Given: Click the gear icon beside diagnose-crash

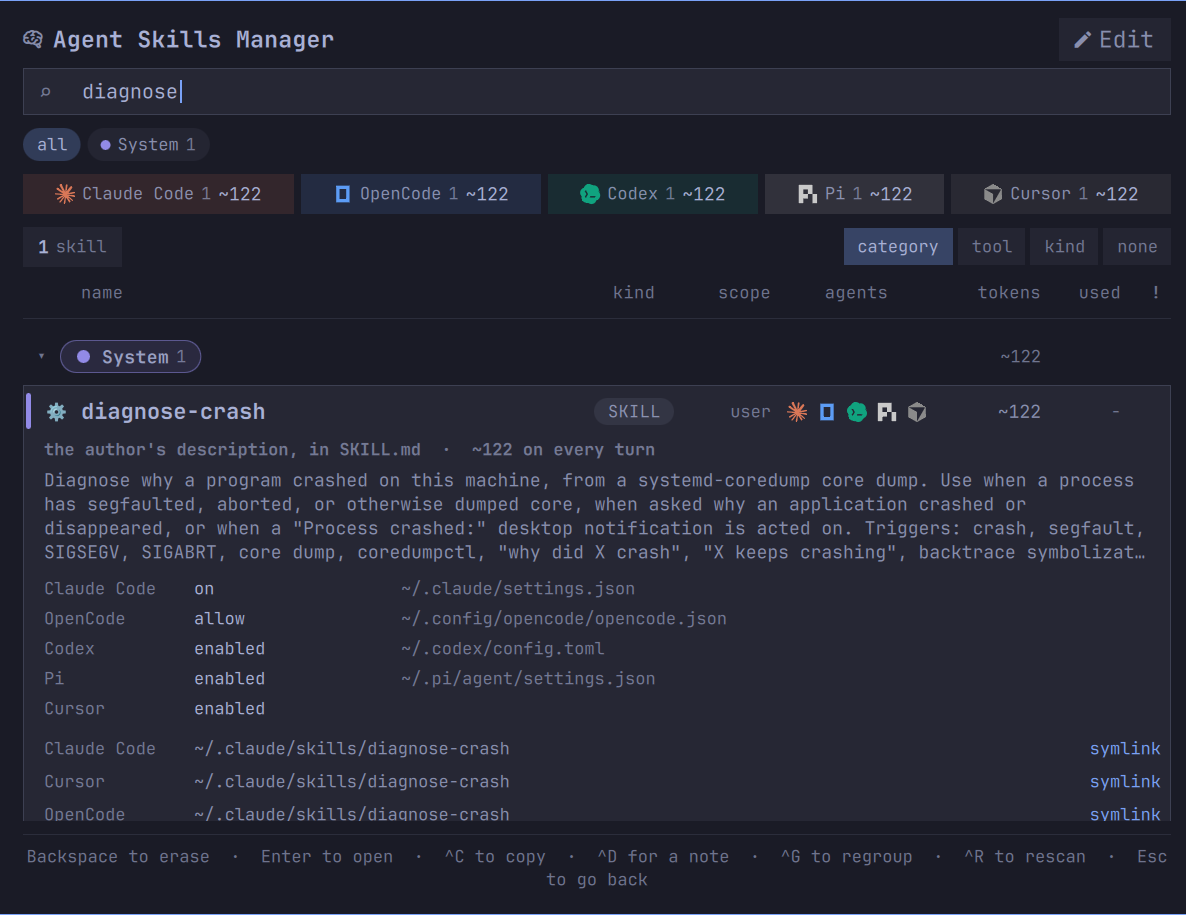Looking at the screenshot, I should click(57, 412).
